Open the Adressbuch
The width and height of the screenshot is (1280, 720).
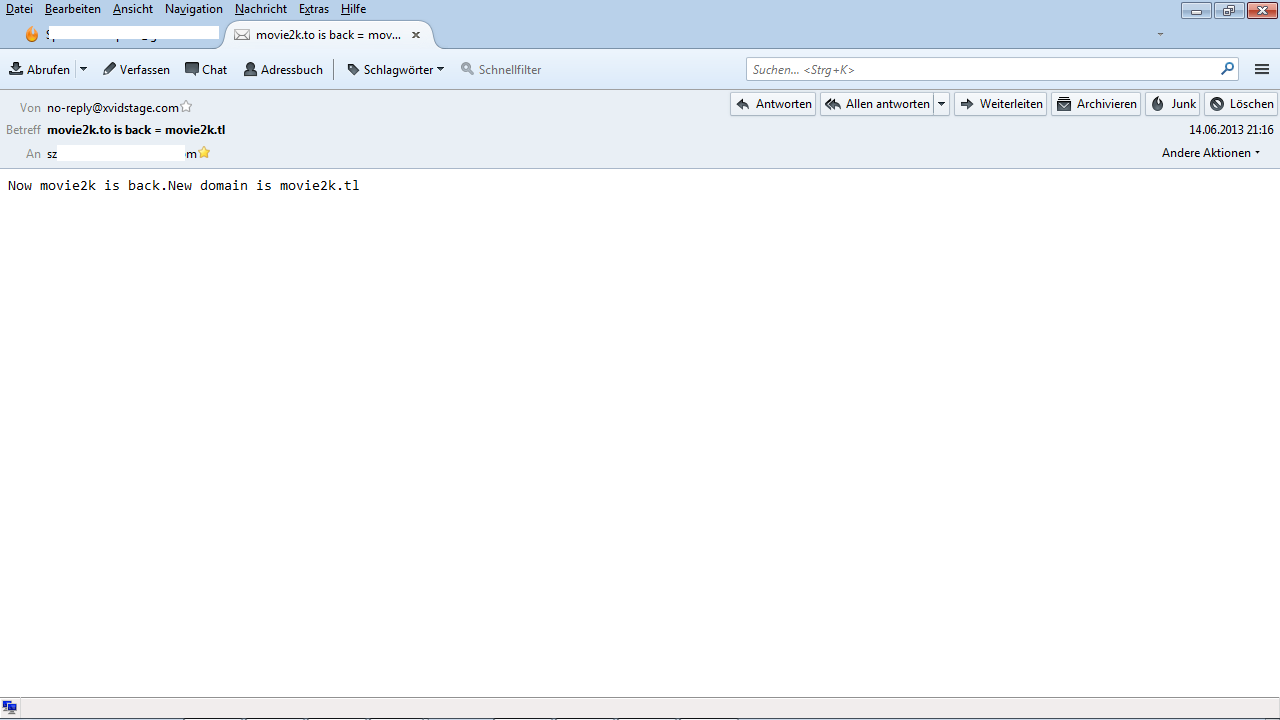click(283, 70)
